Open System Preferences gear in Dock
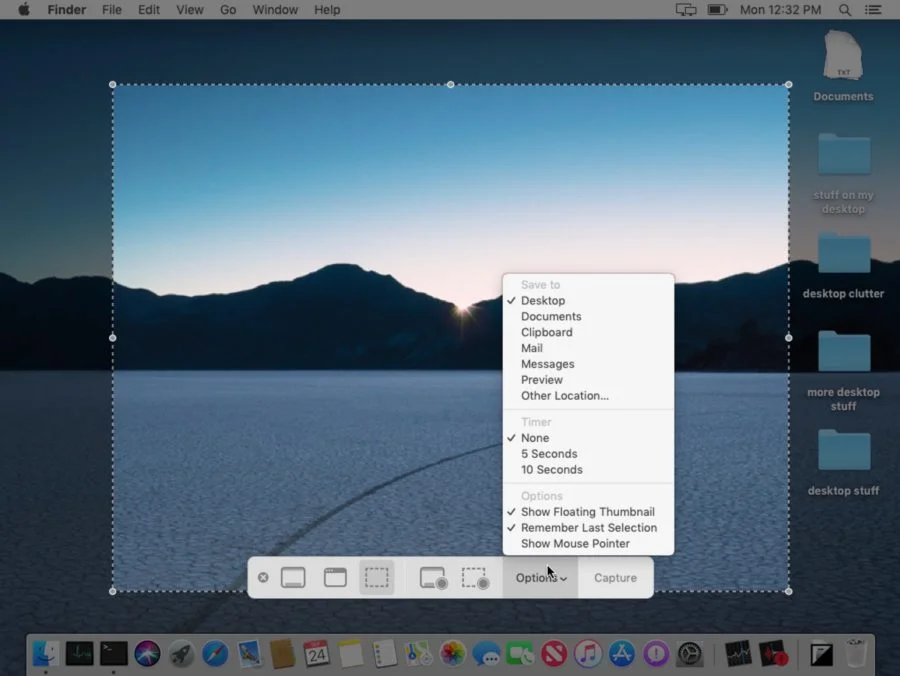900x676 pixels. pos(689,654)
